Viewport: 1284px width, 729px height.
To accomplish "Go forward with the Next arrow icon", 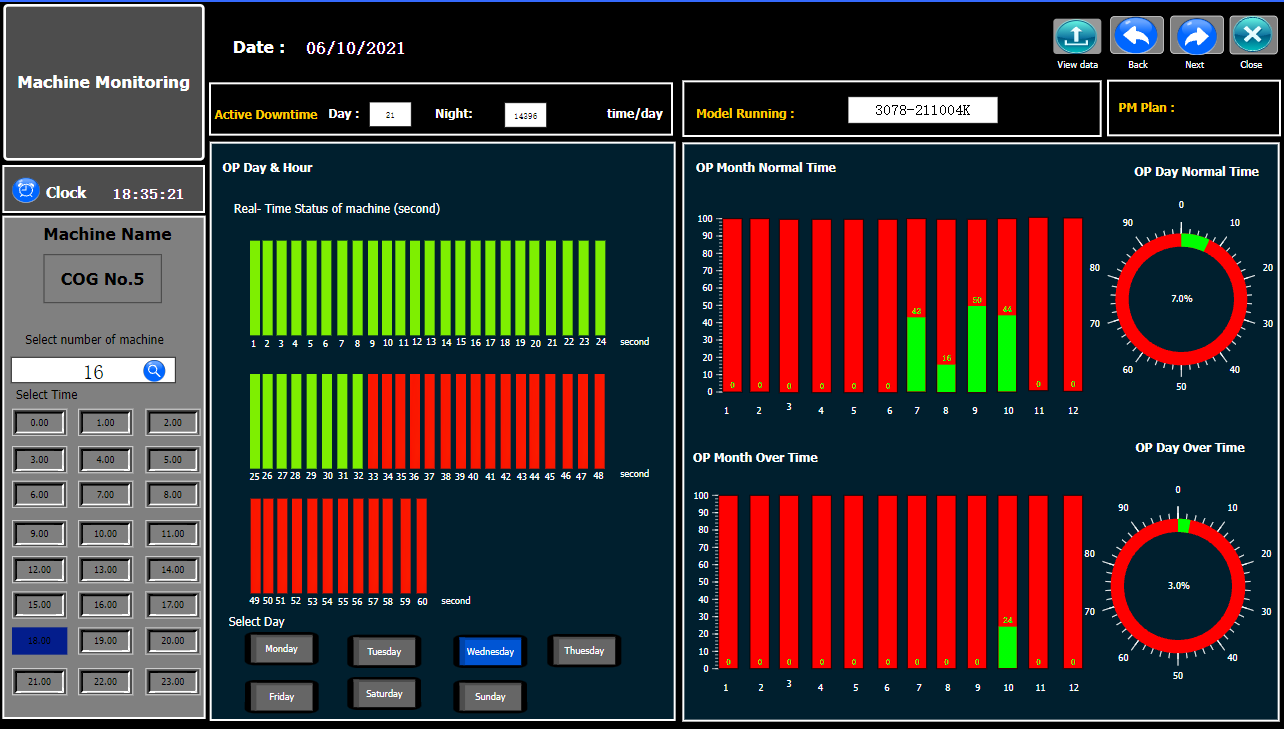I will [1195, 36].
